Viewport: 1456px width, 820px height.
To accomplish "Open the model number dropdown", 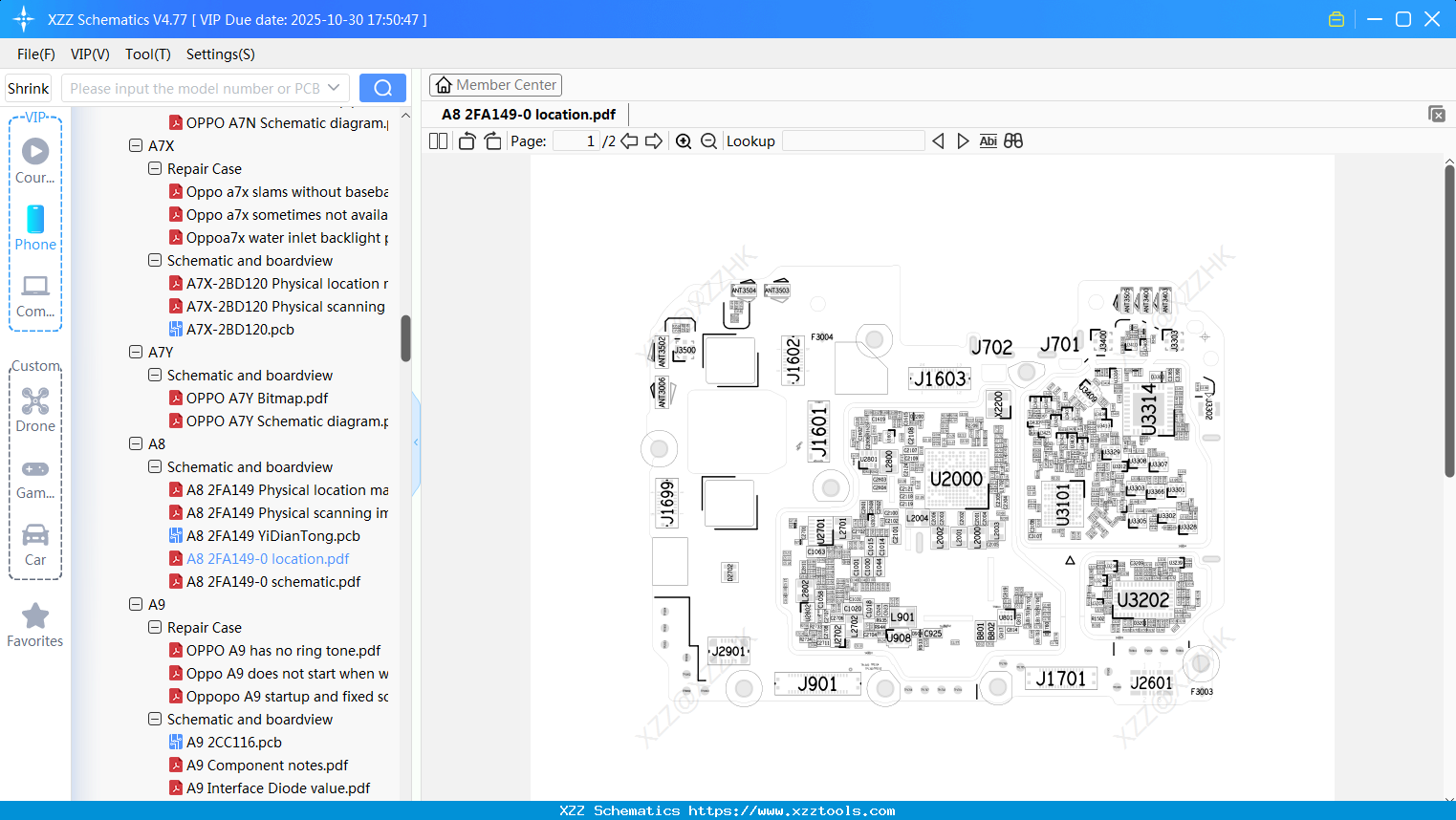I will [x=334, y=88].
